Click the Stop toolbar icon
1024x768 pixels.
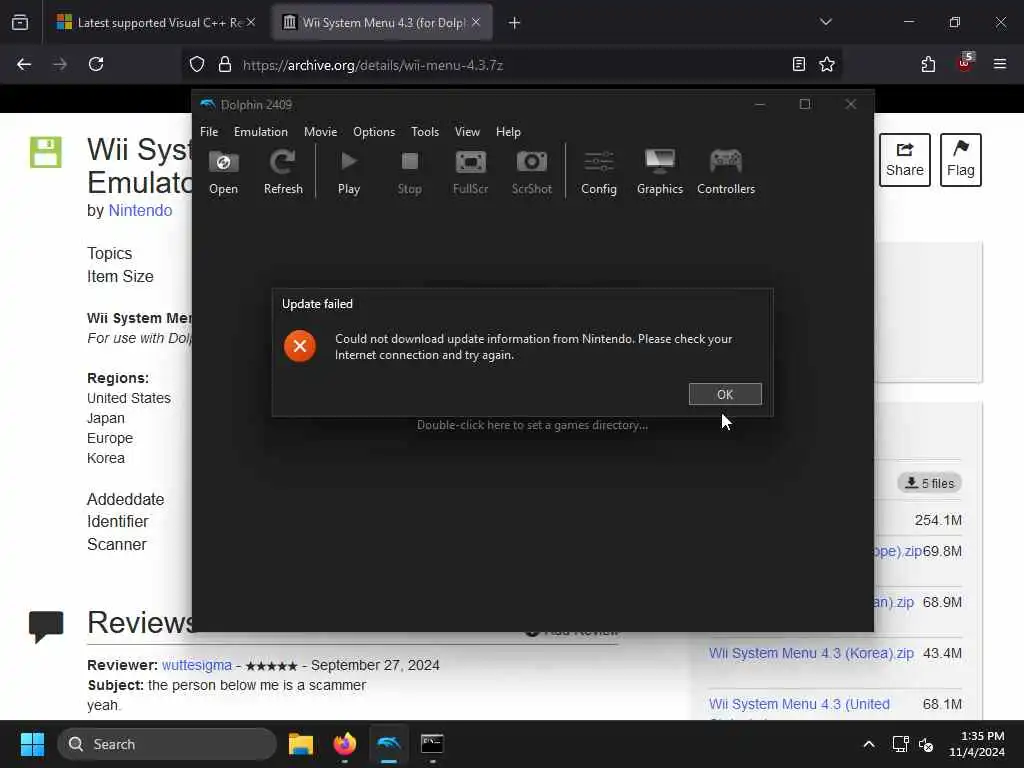coord(409,172)
